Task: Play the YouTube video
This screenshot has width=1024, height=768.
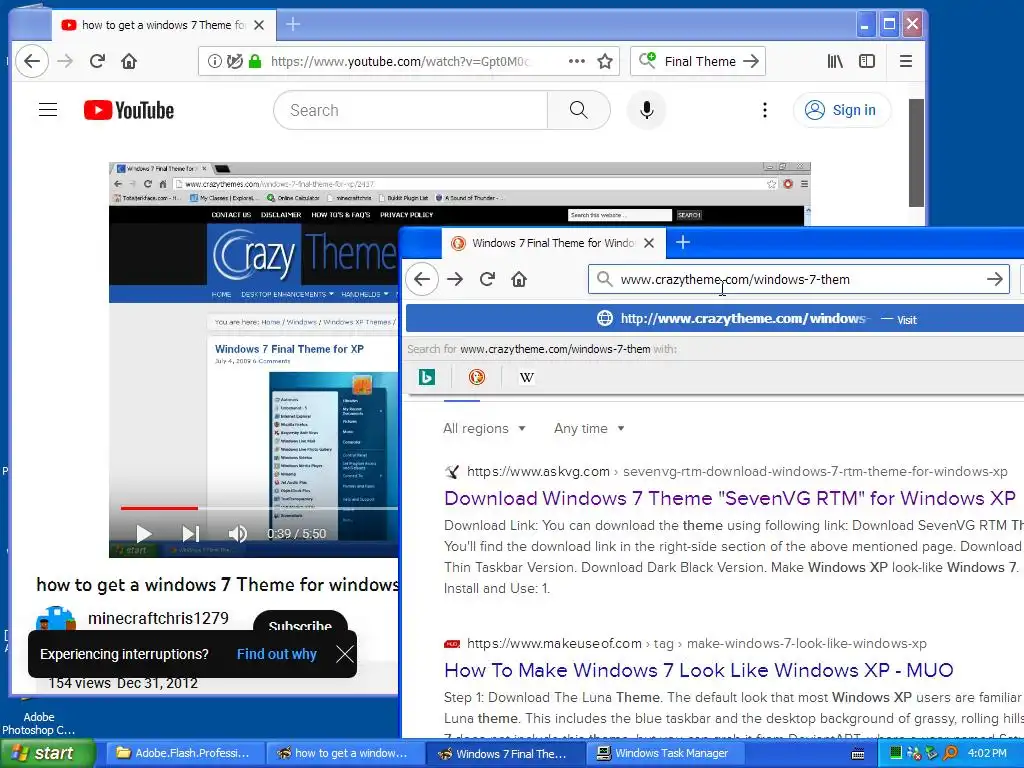Action: click(x=144, y=534)
